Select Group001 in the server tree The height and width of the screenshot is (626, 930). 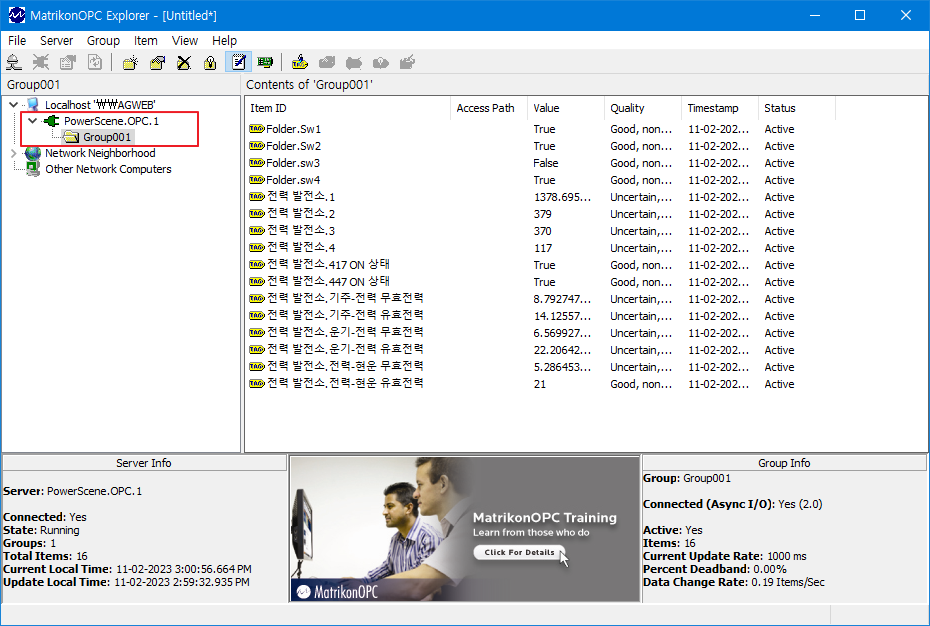[x=107, y=137]
